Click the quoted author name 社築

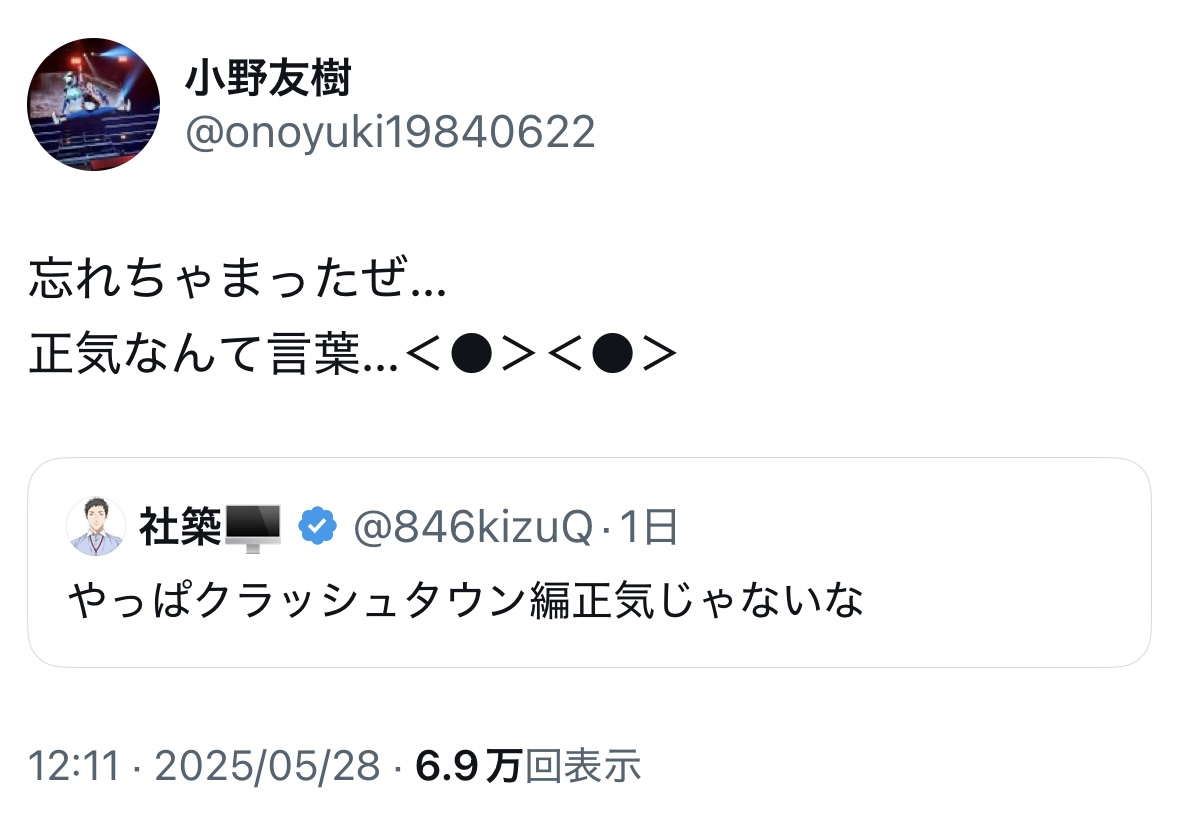[180, 526]
